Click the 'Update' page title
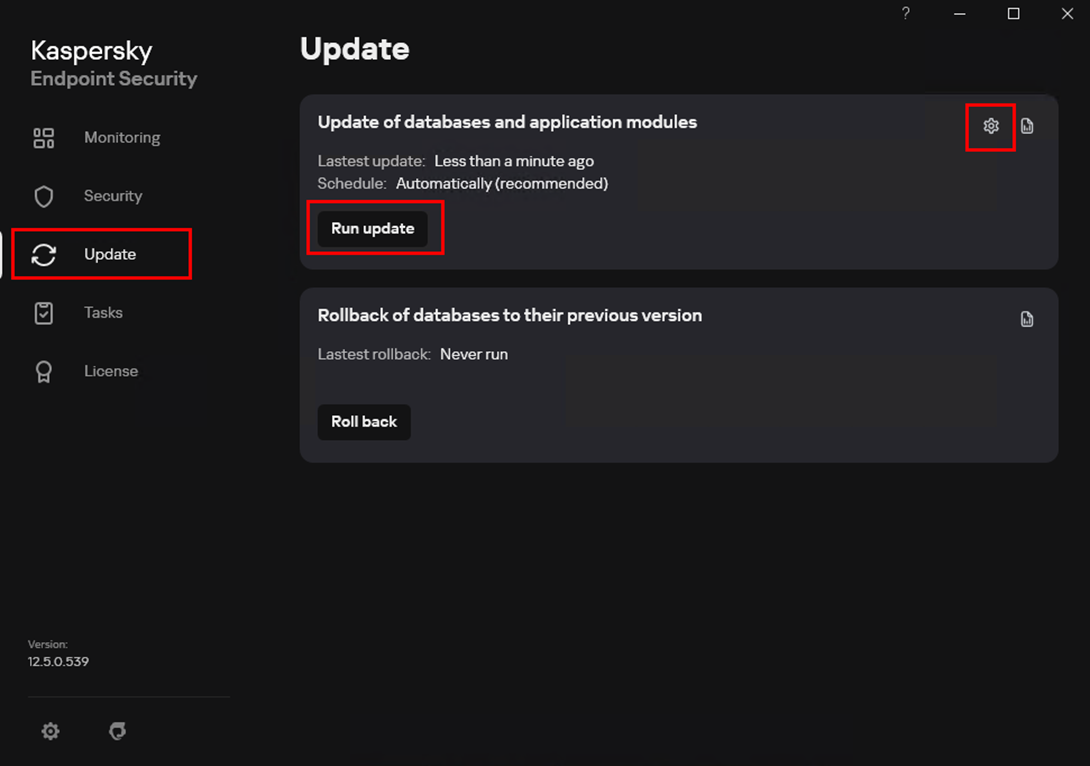This screenshot has width=1090, height=766. coord(355,49)
